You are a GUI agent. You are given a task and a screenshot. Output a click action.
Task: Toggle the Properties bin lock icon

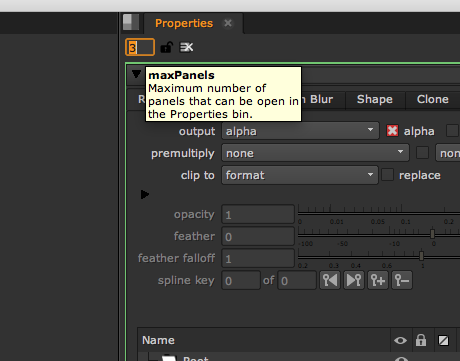point(167,47)
